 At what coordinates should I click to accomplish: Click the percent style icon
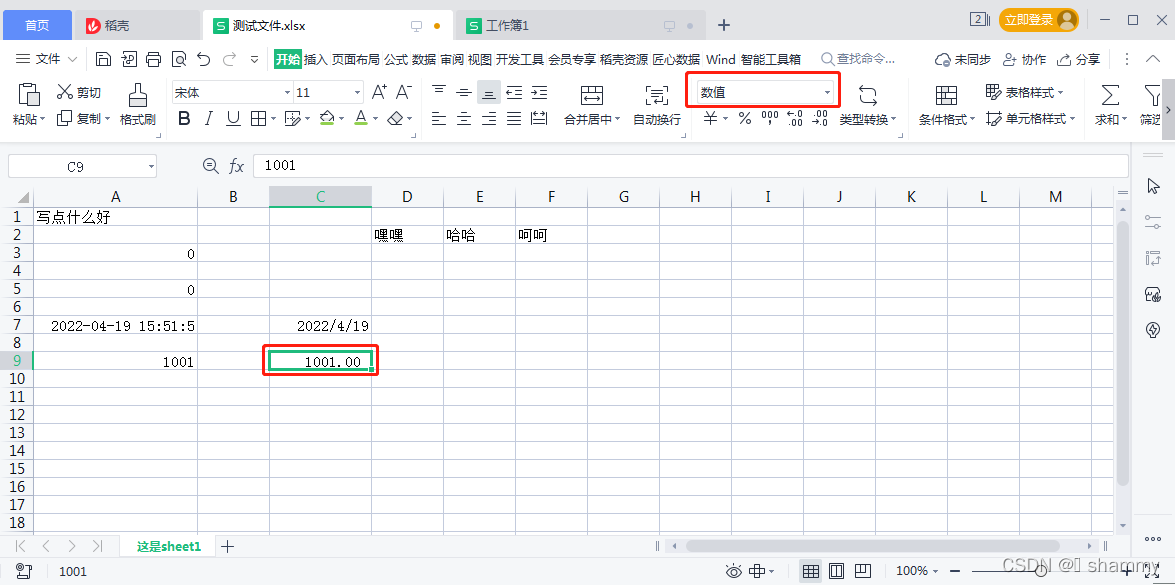click(x=745, y=118)
